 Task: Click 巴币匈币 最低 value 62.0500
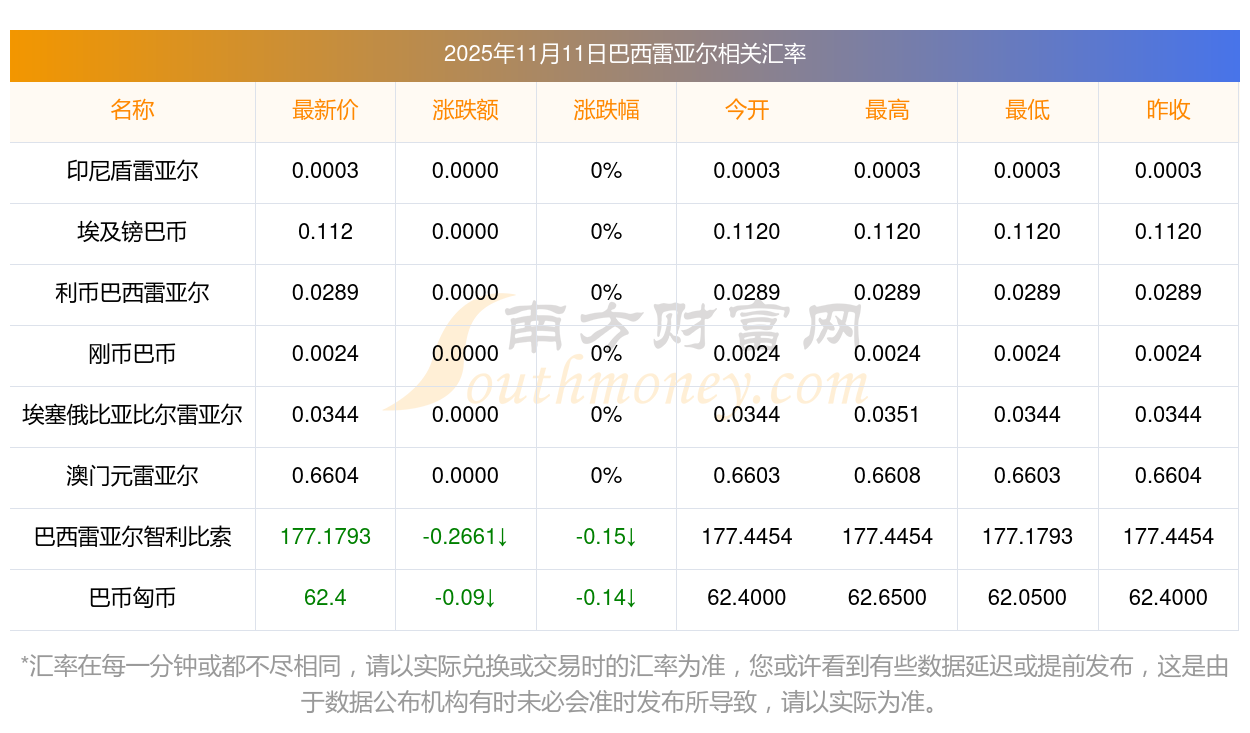[1027, 598]
